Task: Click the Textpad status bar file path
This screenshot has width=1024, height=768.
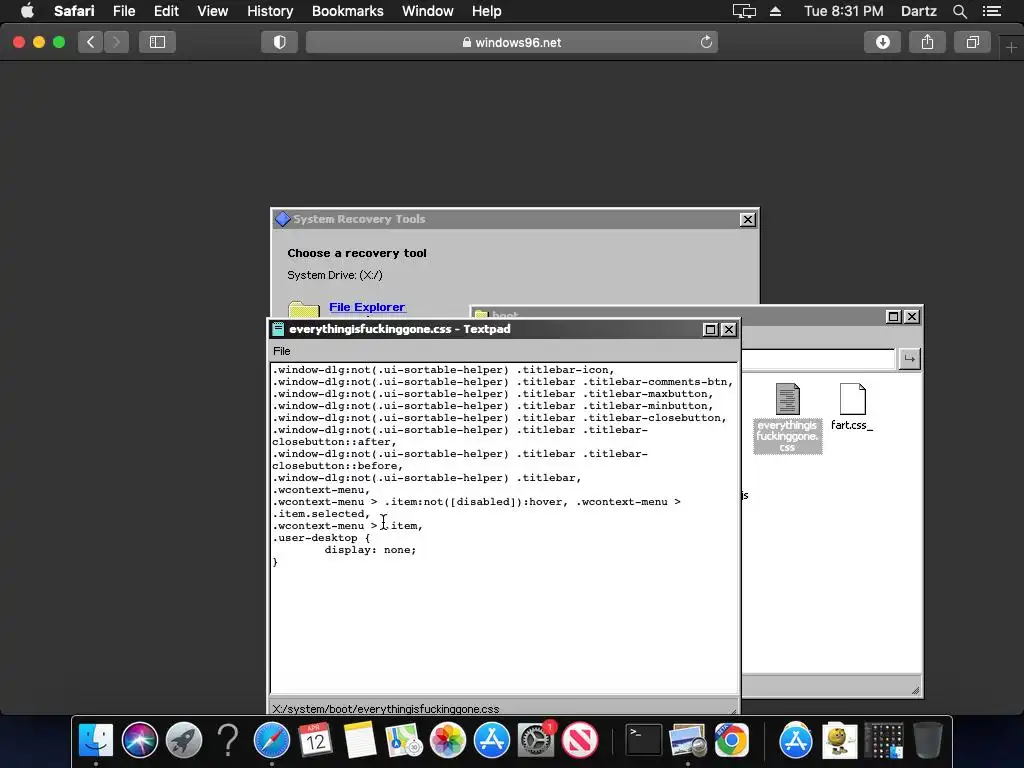Action: point(385,709)
